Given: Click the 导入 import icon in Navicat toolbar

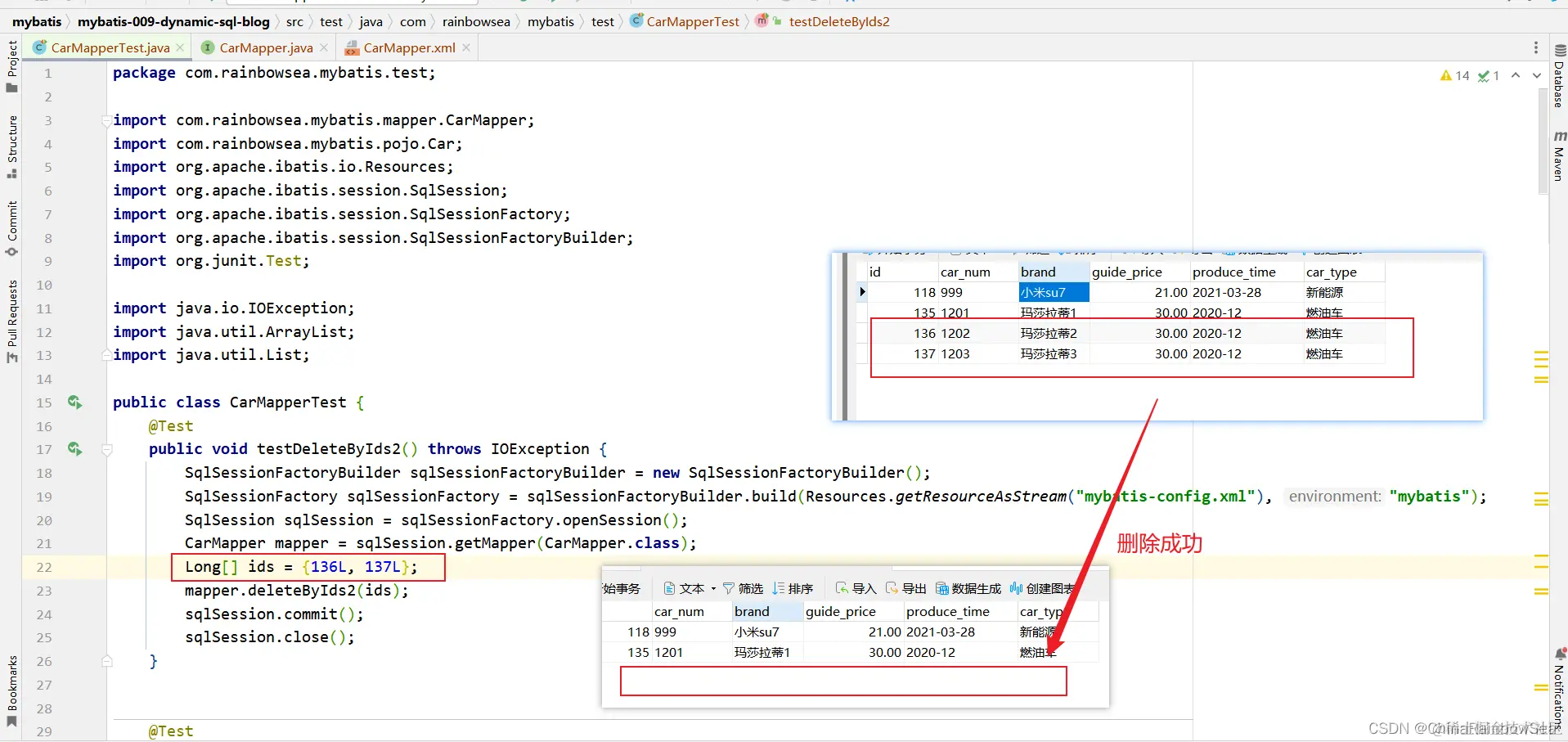Looking at the screenshot, I should (x=842, y=588).
